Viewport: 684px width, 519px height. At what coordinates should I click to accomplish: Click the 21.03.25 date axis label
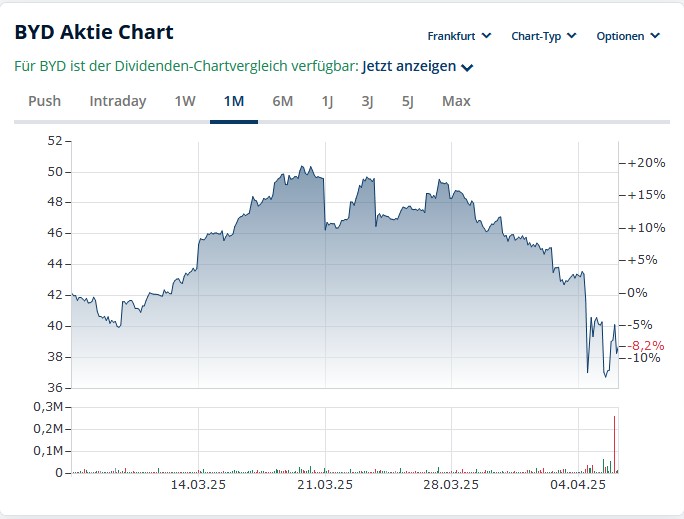[325, 485]
